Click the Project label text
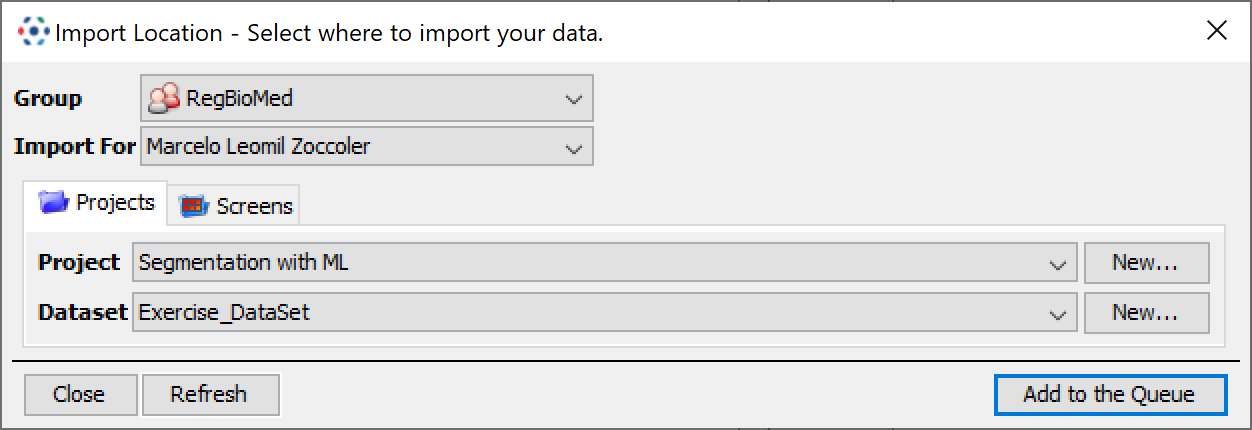Screen dimensions: 1252x430 coord(79,263)
